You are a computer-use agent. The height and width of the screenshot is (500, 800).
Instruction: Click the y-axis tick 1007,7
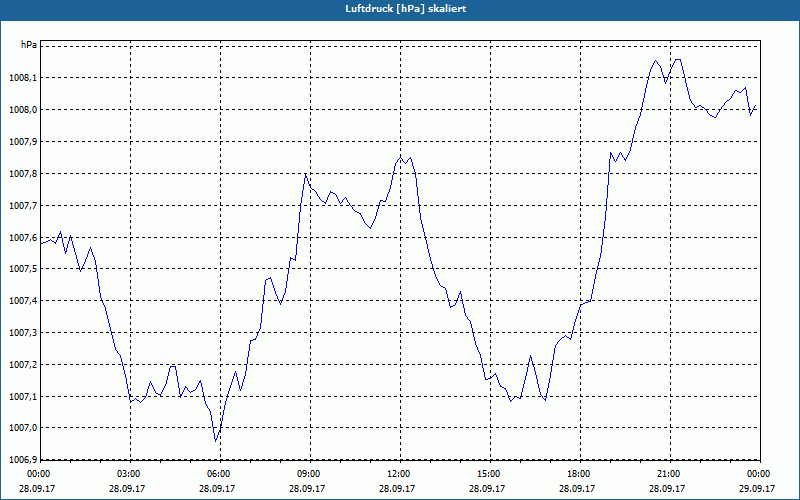pyautogui.click(x=23, y=205)
